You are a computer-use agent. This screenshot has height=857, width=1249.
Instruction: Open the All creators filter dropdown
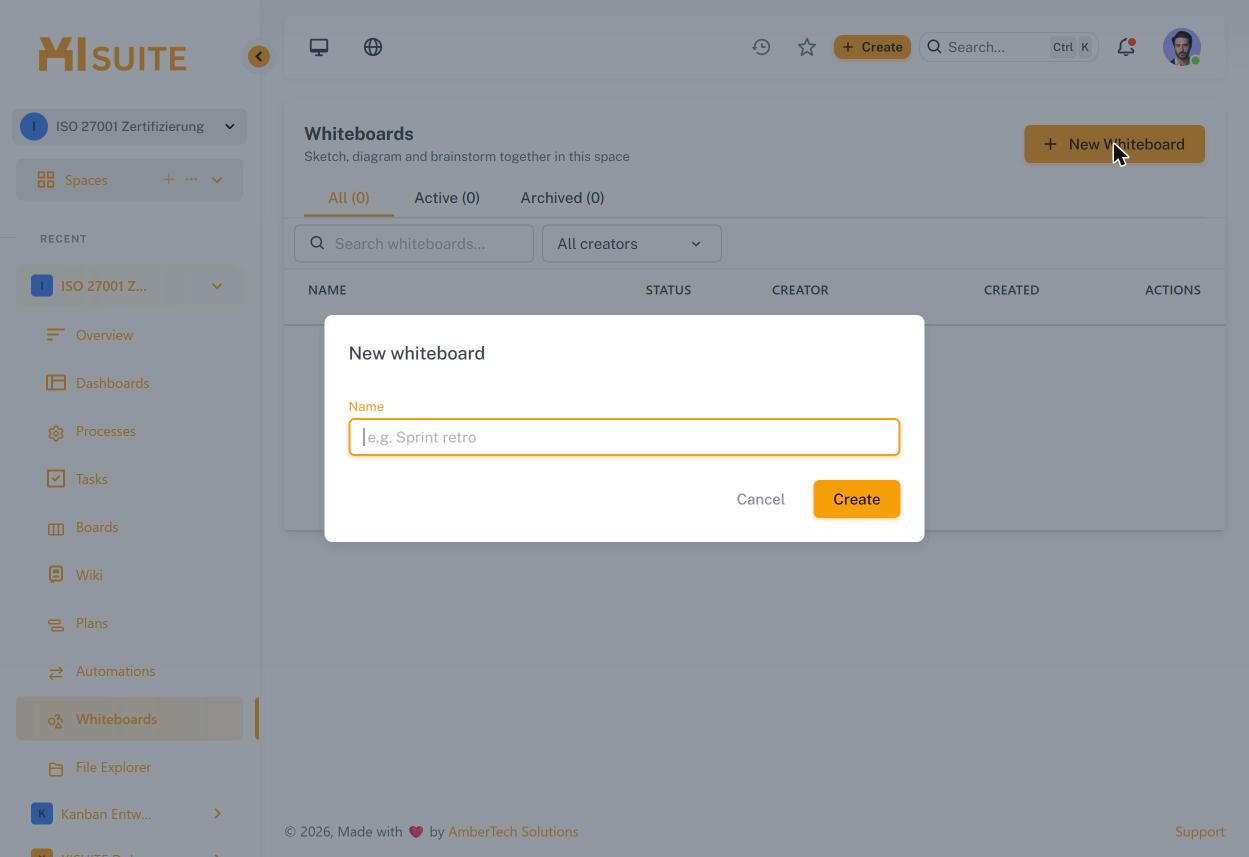pyautogui.click(x=632, y=244)
